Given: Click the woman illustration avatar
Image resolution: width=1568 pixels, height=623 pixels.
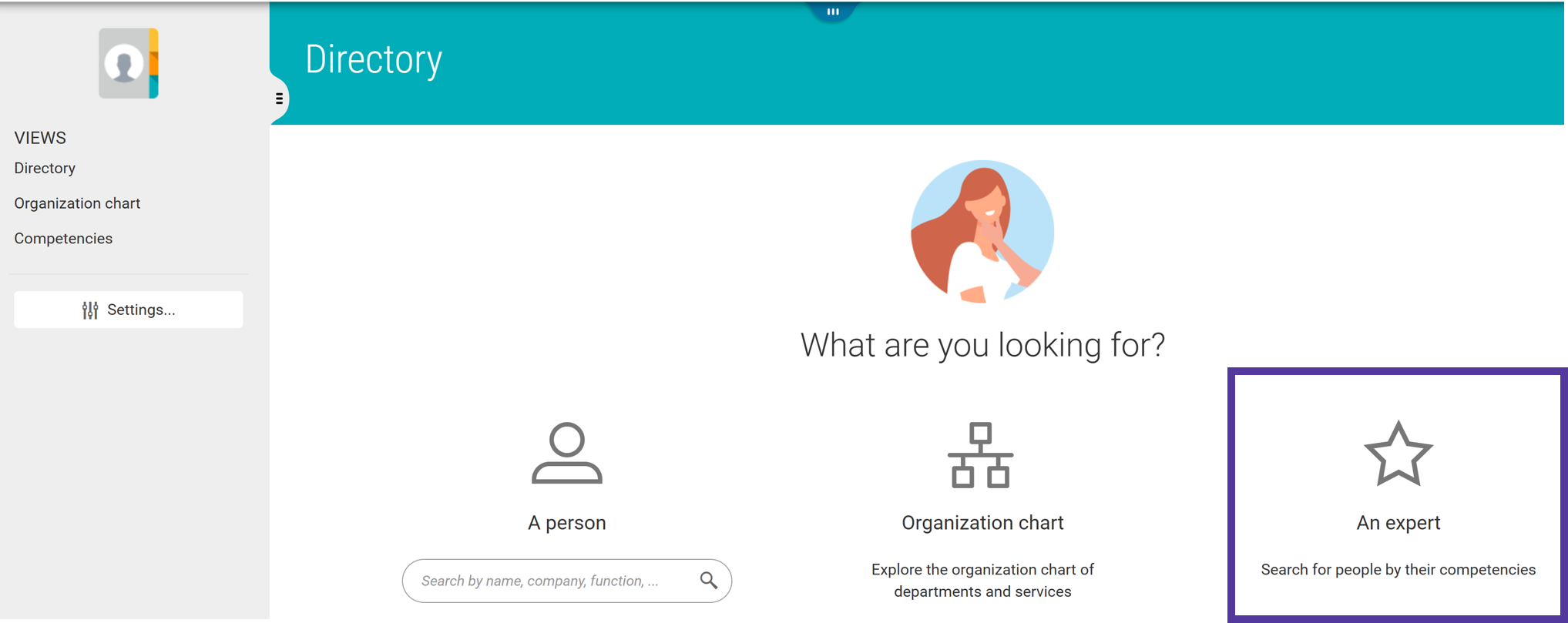Looking at the screenshot, I should click(982, 232).
